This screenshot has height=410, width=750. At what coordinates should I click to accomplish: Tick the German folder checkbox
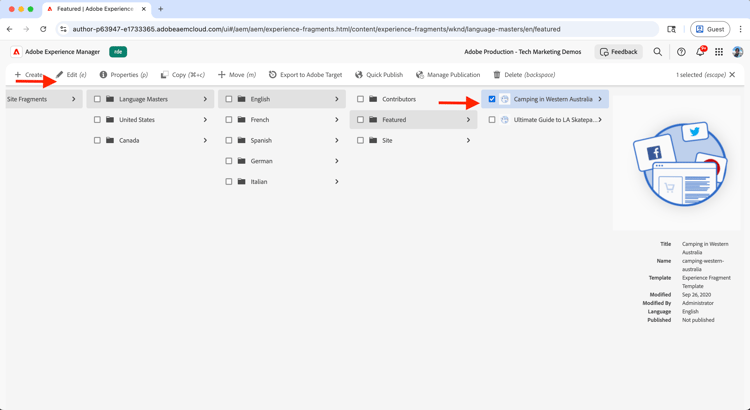tap(229, 161)
